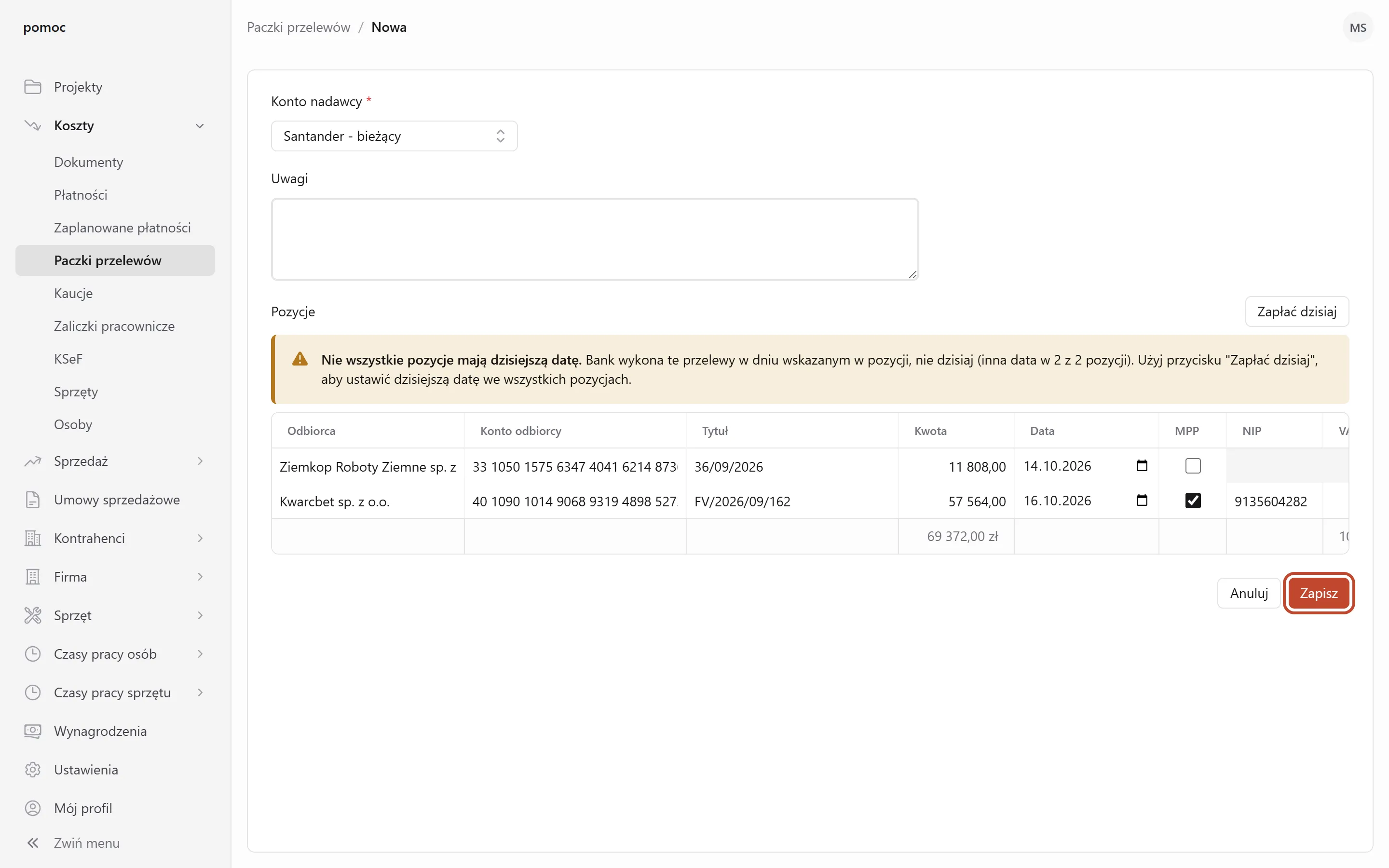Open Zaliczki pracownicze menu item
Screen dimensions: 1389x868
tap(114, 326)
